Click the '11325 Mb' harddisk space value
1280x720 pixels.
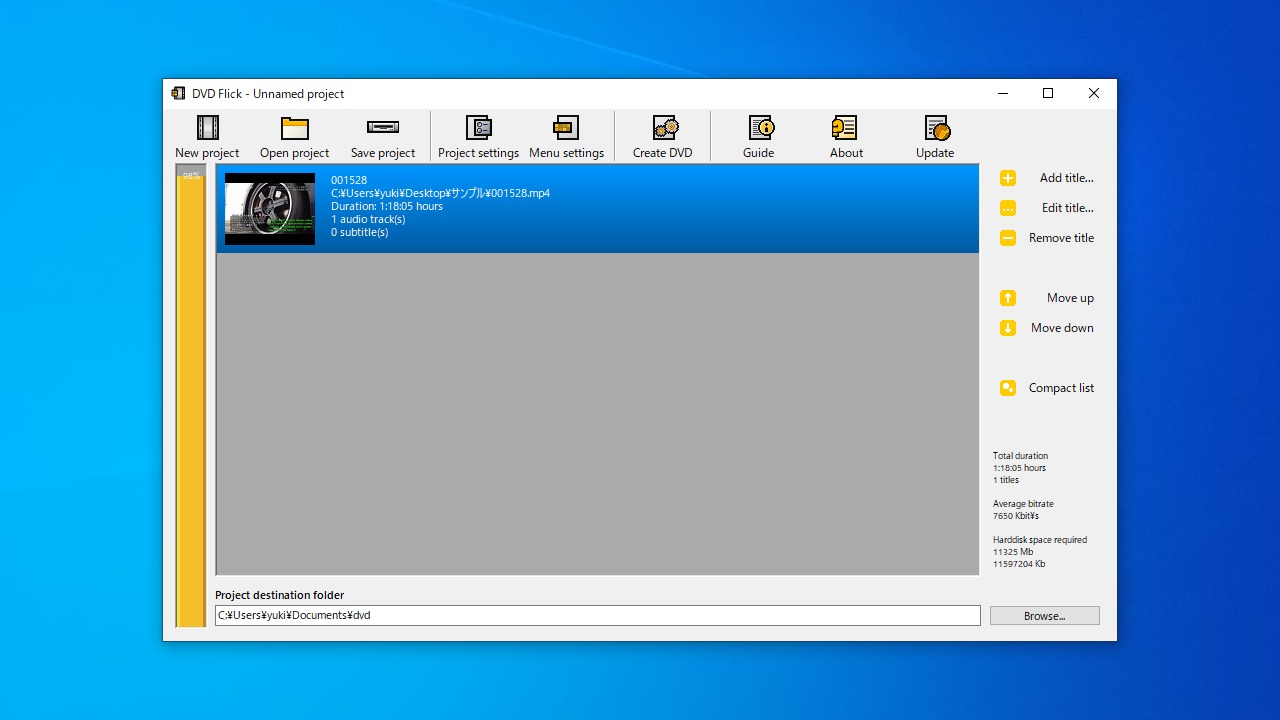1013,552
